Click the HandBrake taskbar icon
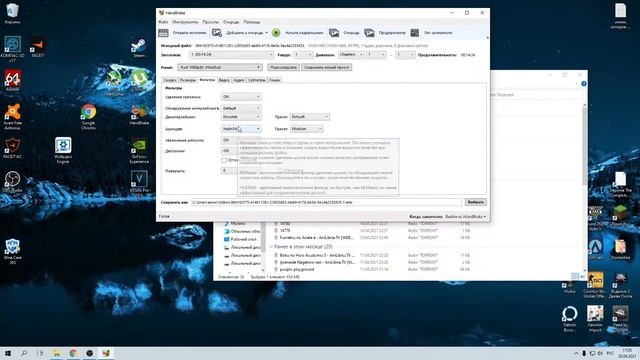 (106, 353)
